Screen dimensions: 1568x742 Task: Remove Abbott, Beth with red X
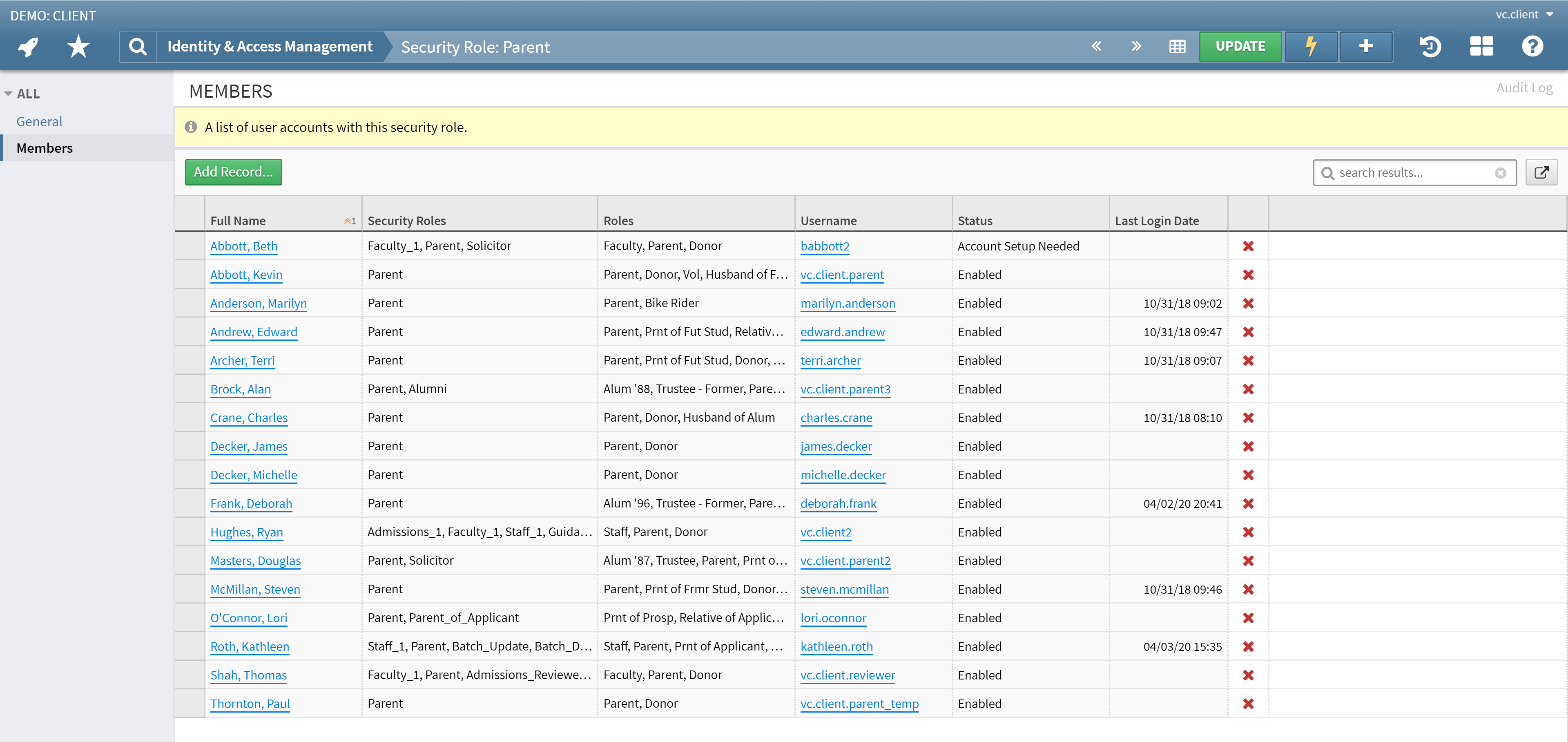(x=1248, y=246)
